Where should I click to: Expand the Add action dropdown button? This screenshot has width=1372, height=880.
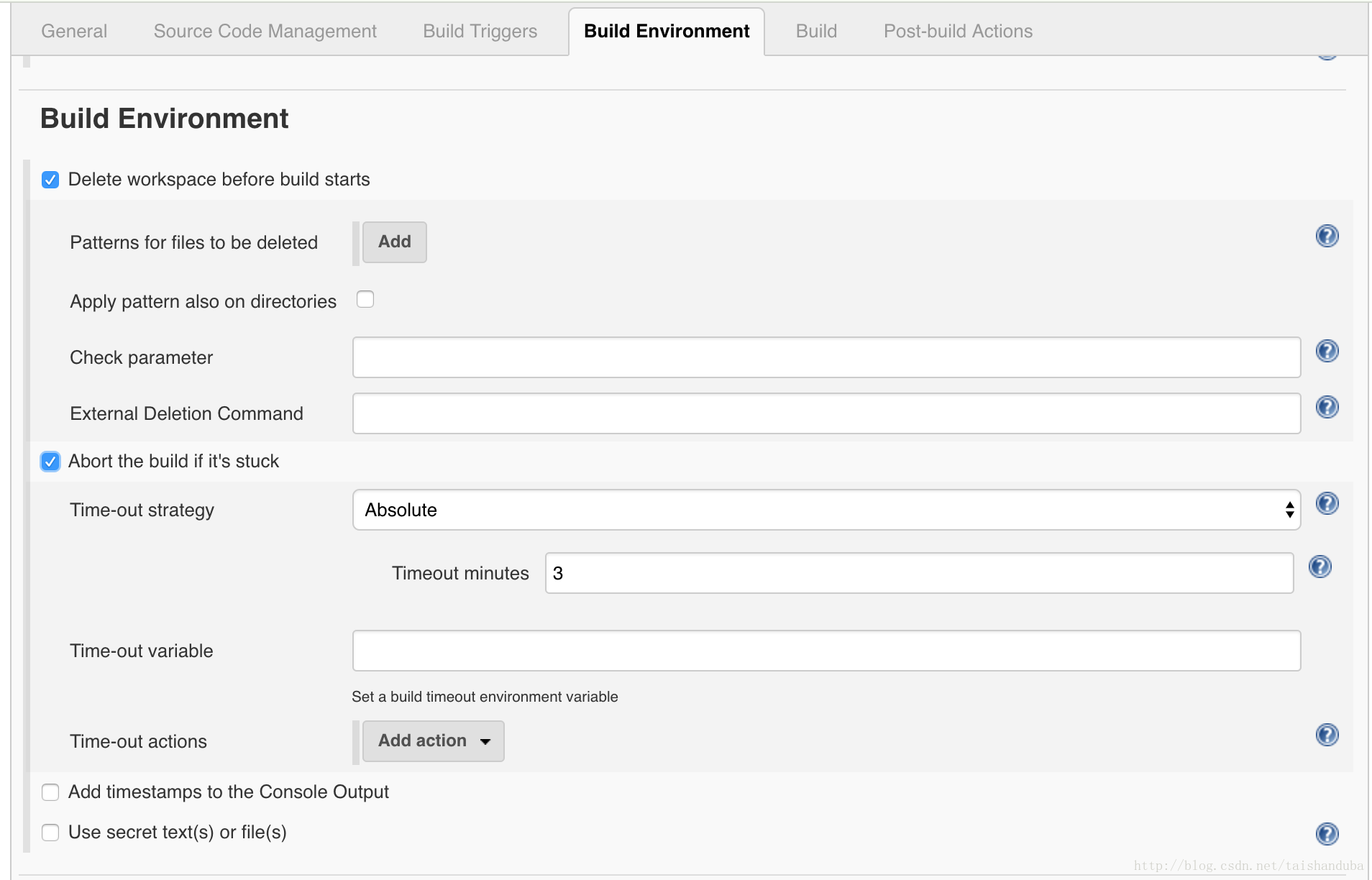(x=434, y=741)
